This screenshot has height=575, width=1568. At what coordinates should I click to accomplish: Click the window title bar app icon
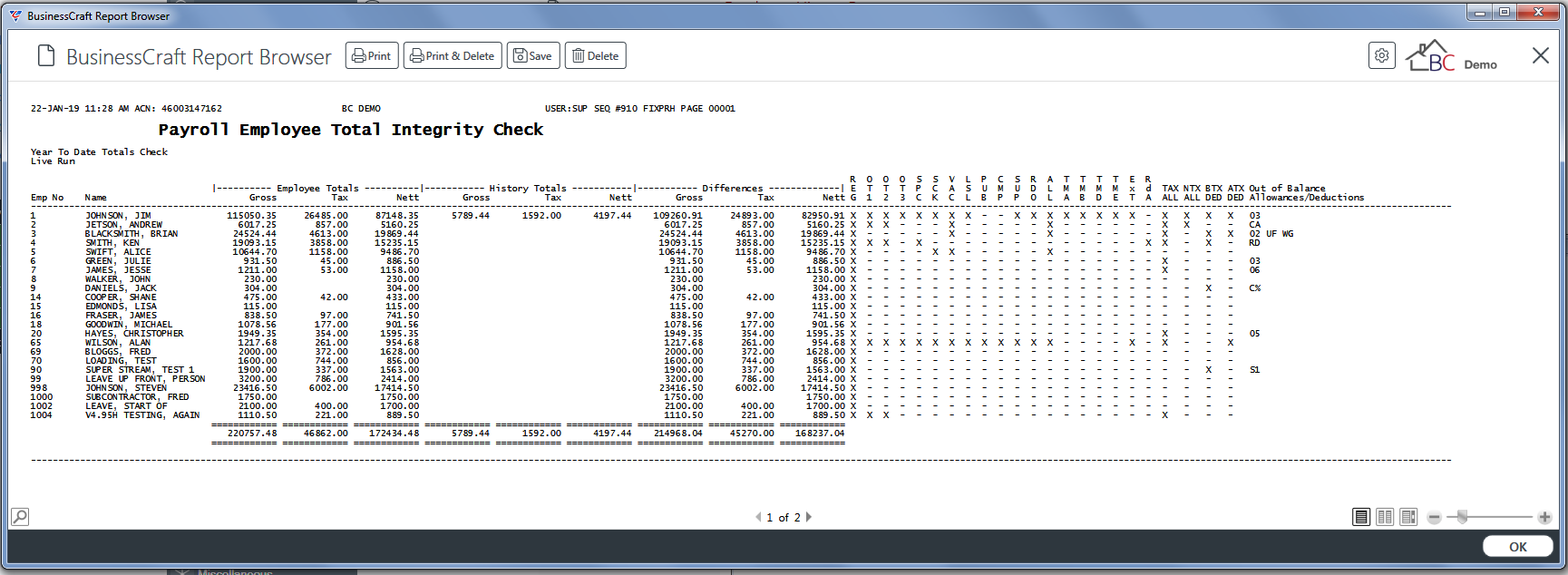click(x=15, y=15)
